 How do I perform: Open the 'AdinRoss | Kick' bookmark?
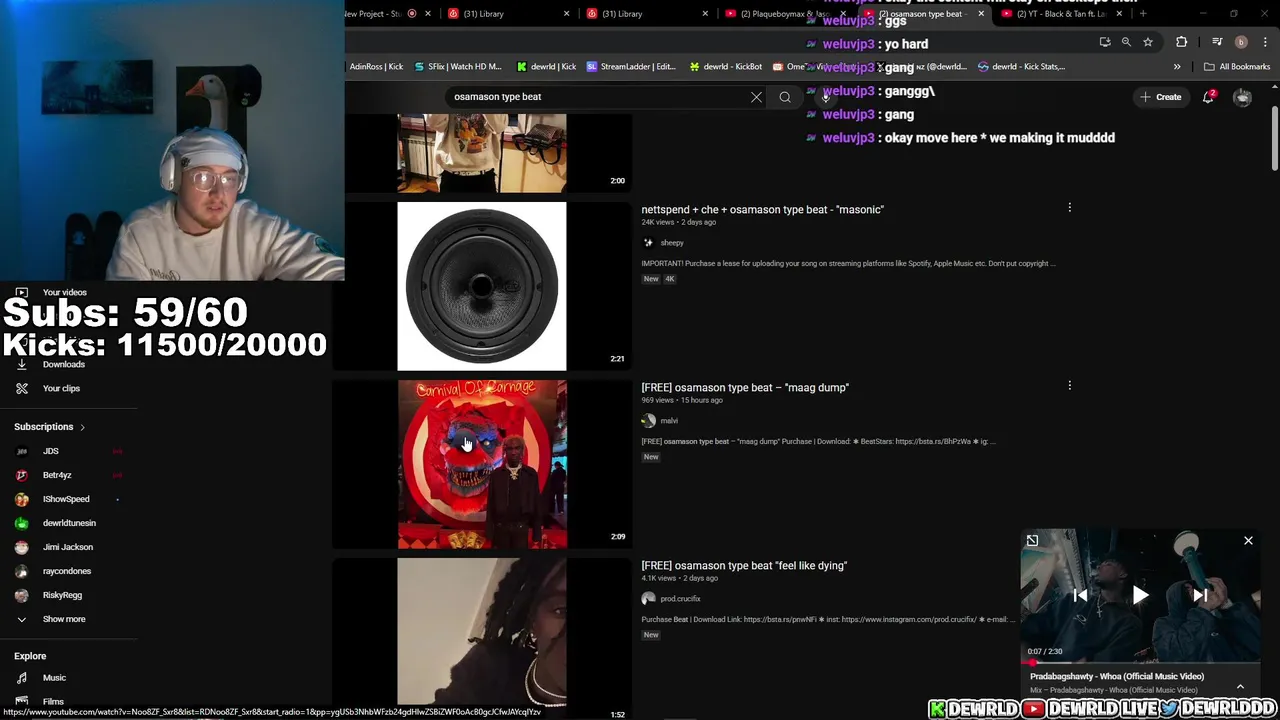(x=374, y=67)
